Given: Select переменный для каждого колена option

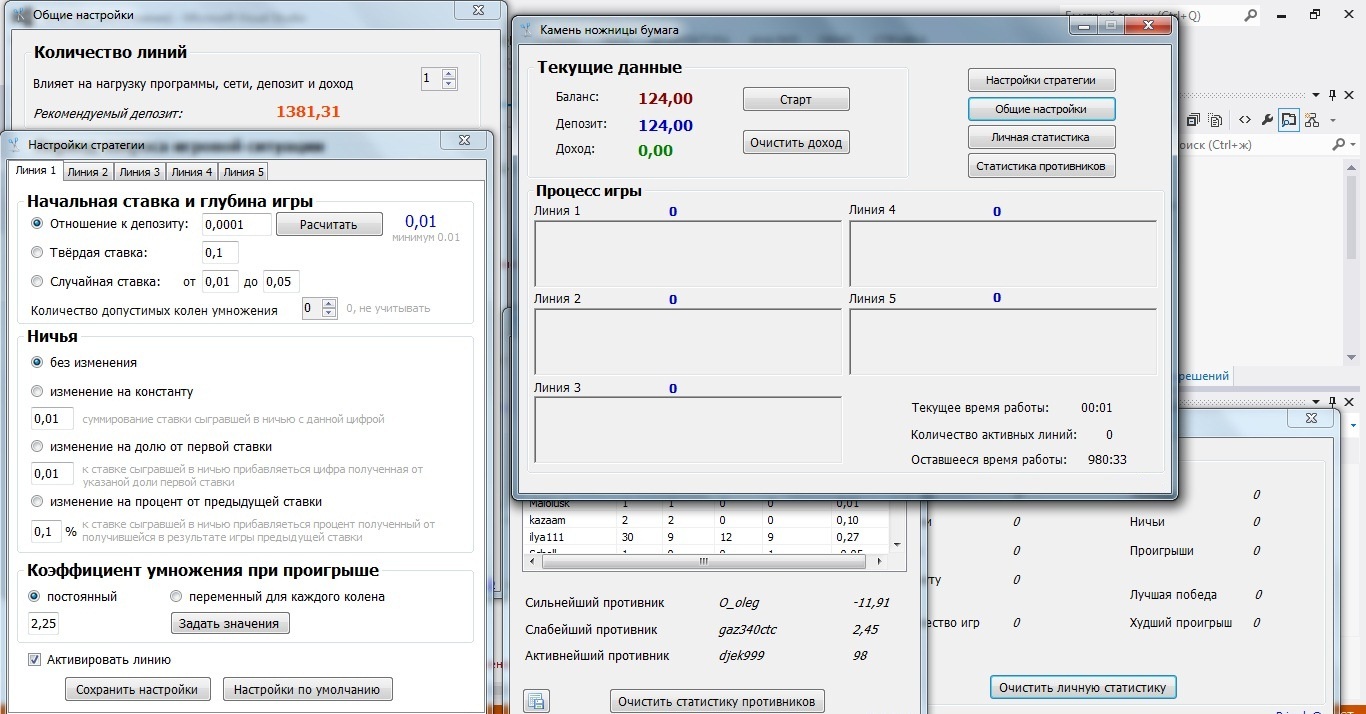Looking at the screenshot, I should click(x=176, y=597).
